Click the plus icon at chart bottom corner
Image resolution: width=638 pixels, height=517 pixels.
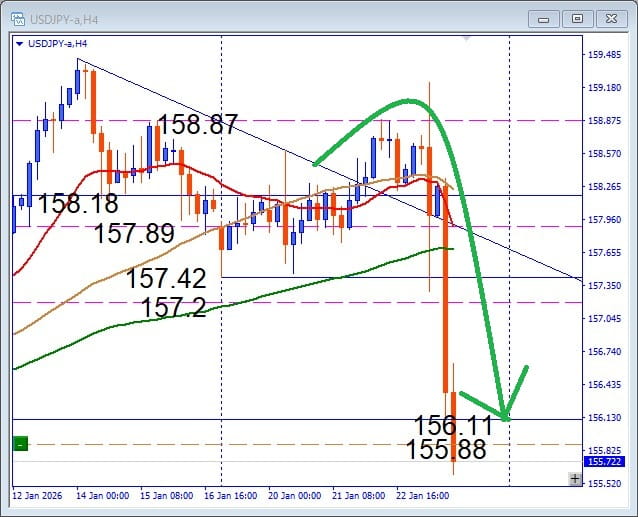coord(575,479)
